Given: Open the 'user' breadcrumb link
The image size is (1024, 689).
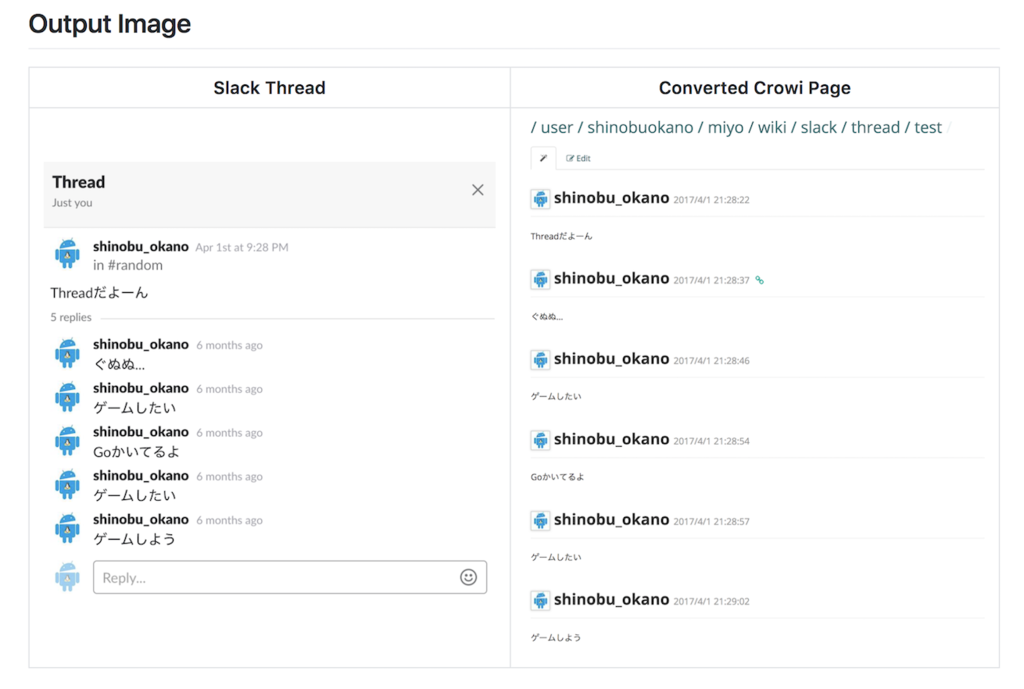Looking at the screenshot, I should [x=556, y=127].
